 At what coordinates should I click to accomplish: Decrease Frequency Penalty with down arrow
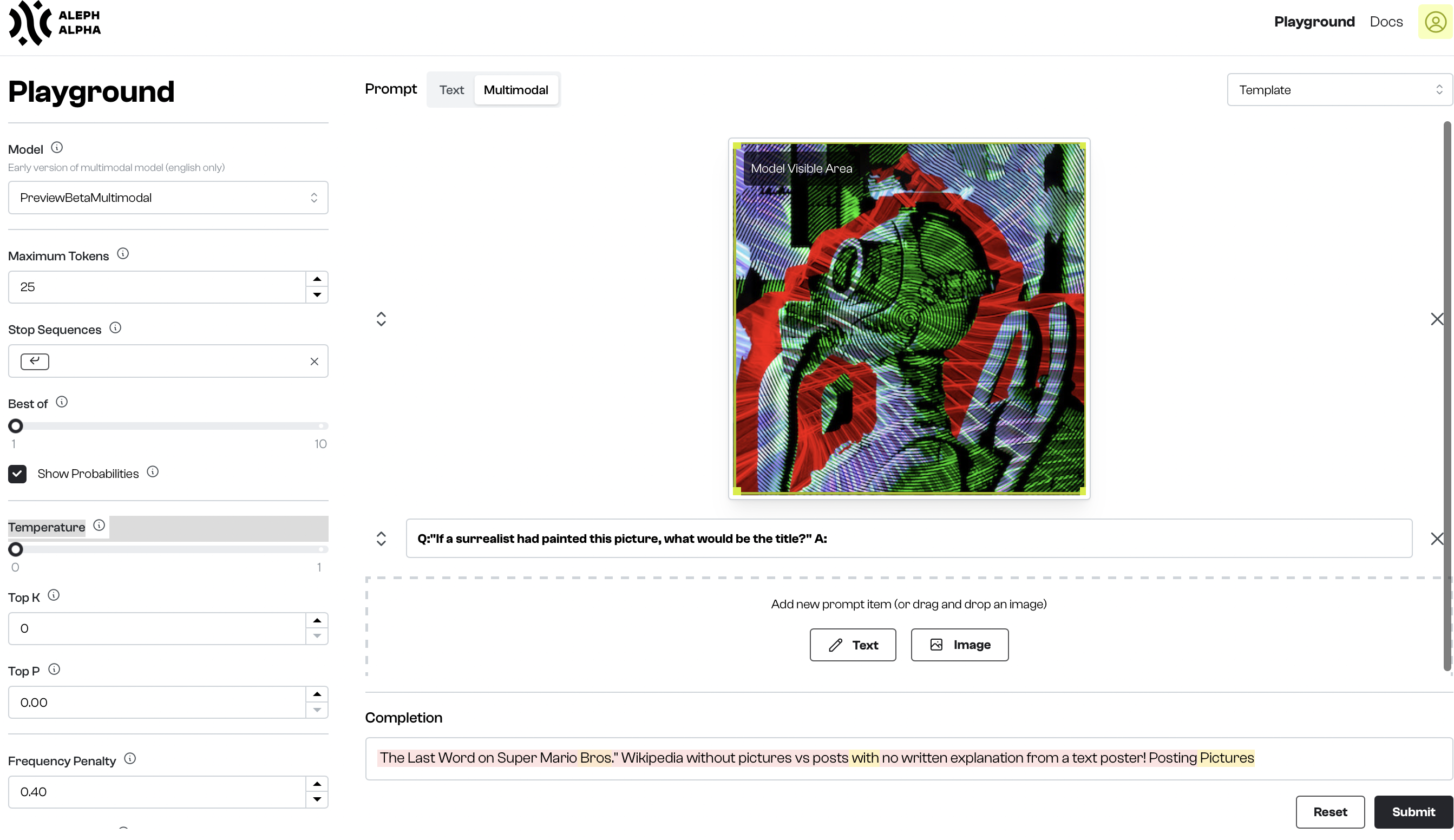[x=317, y=799]
